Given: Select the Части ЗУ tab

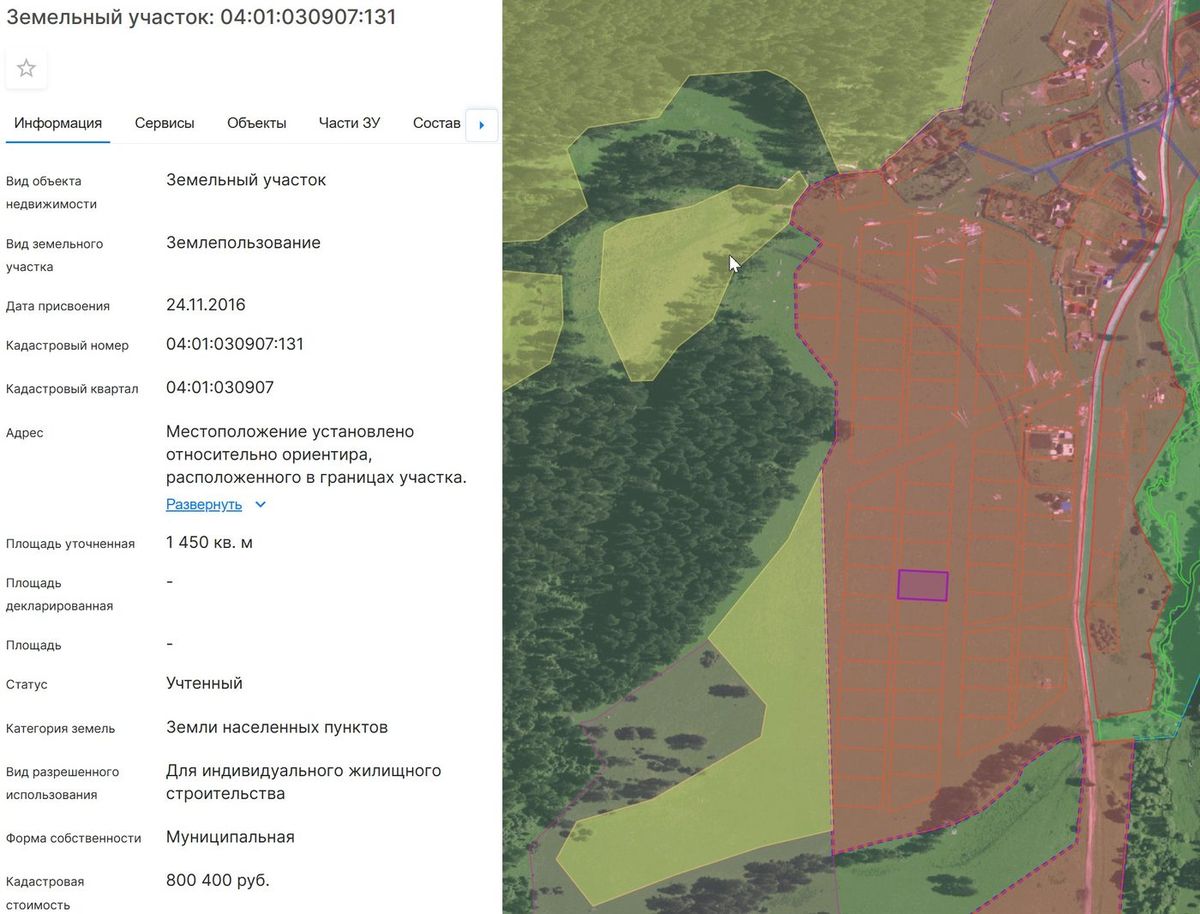Looking at the screenshot, I should pos(350,123).
